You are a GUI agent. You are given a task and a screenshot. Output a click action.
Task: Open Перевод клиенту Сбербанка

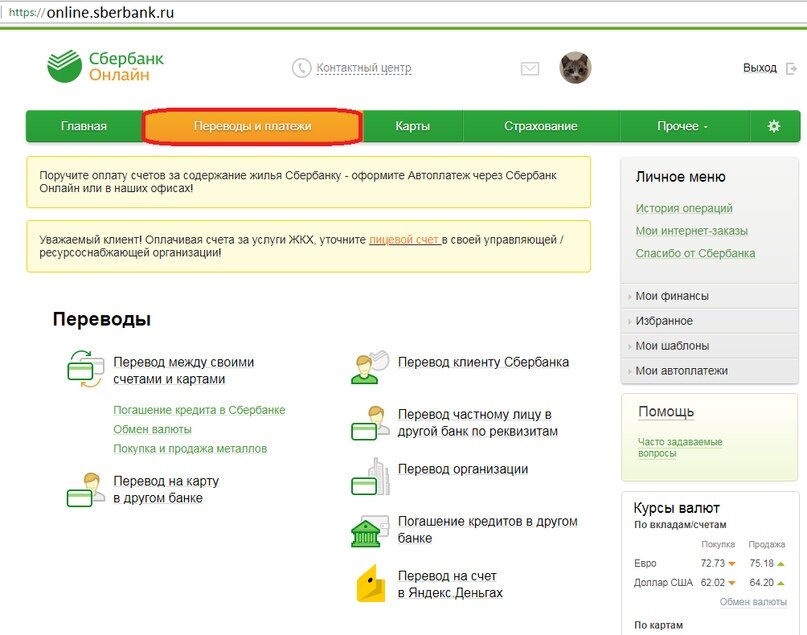coord(483,362)
